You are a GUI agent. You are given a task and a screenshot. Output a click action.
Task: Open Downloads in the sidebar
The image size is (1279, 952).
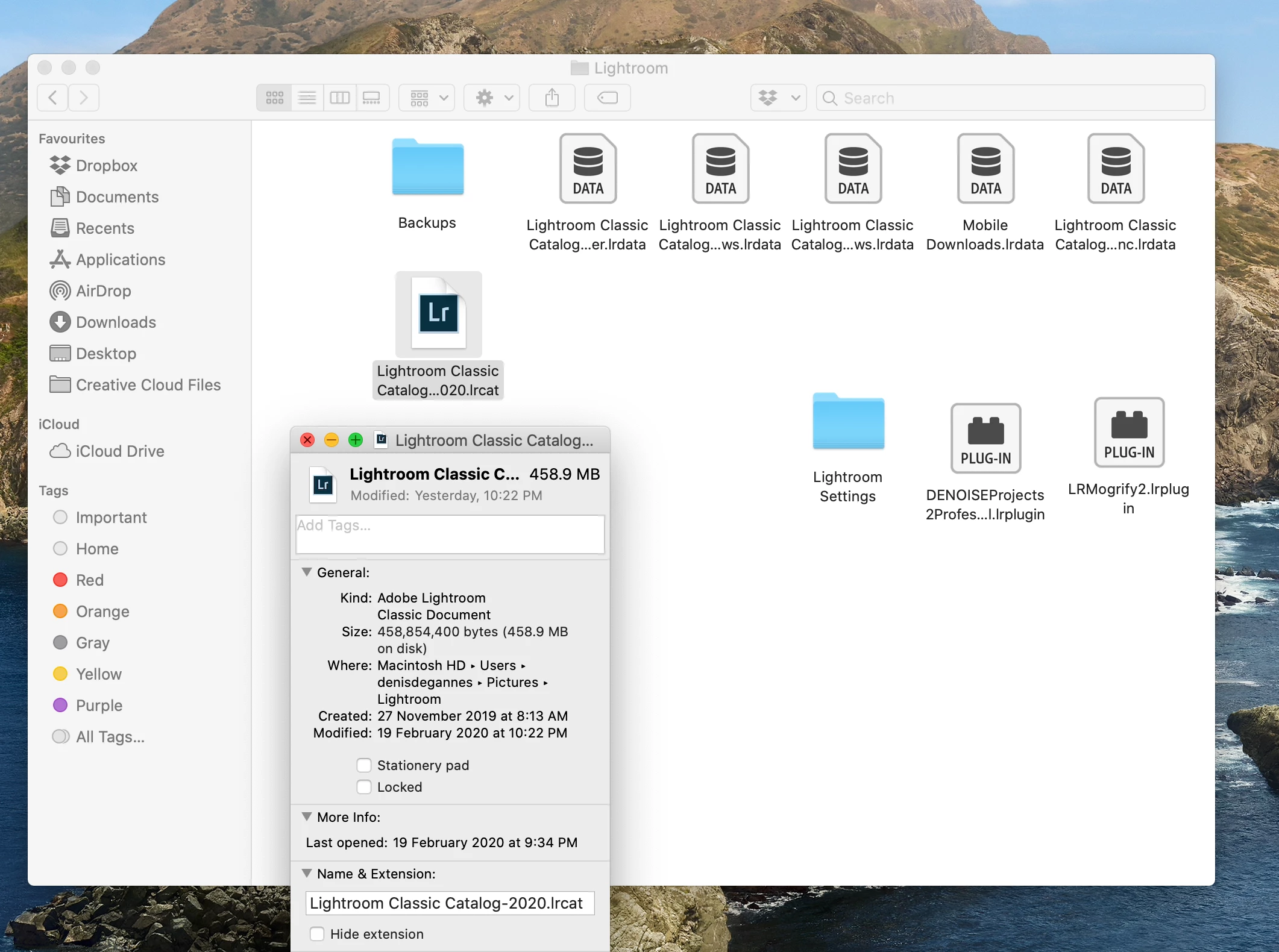tap(115, 322)
